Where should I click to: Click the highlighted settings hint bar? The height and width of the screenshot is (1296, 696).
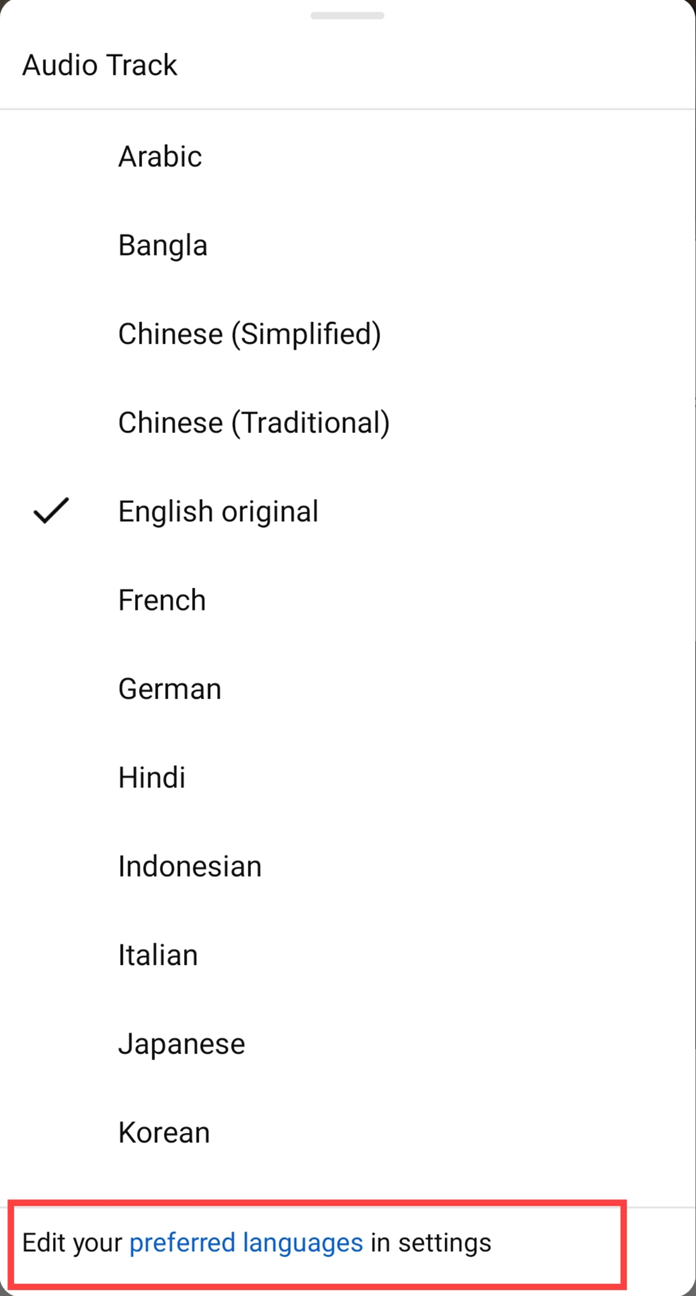(x=318, y=1243)
